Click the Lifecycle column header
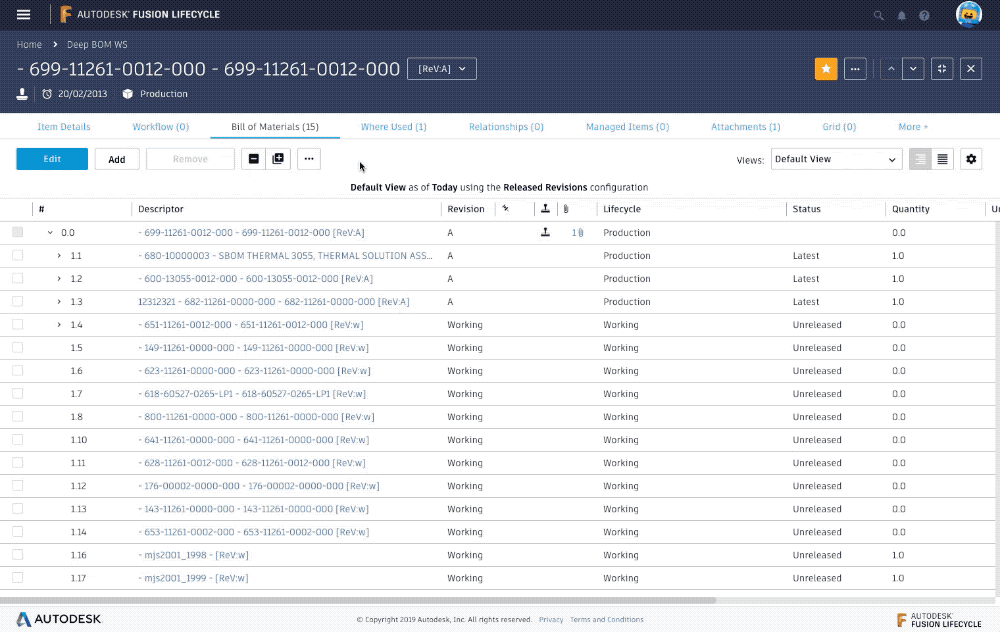Image resolution: width=1000 pixels, height=632 pixels. click(x=622, y=209)
